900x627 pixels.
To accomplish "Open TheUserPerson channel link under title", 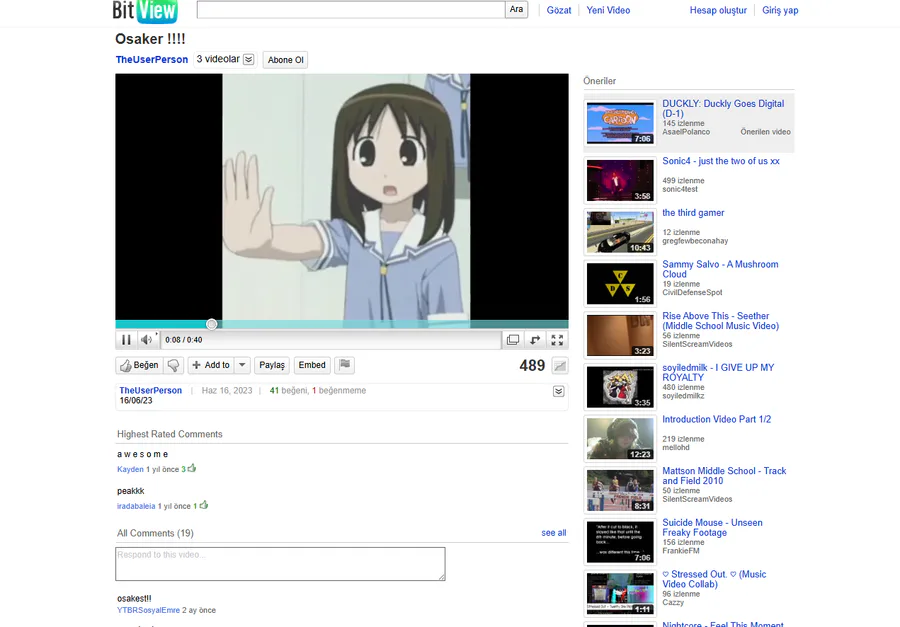I will click(152, 60).
